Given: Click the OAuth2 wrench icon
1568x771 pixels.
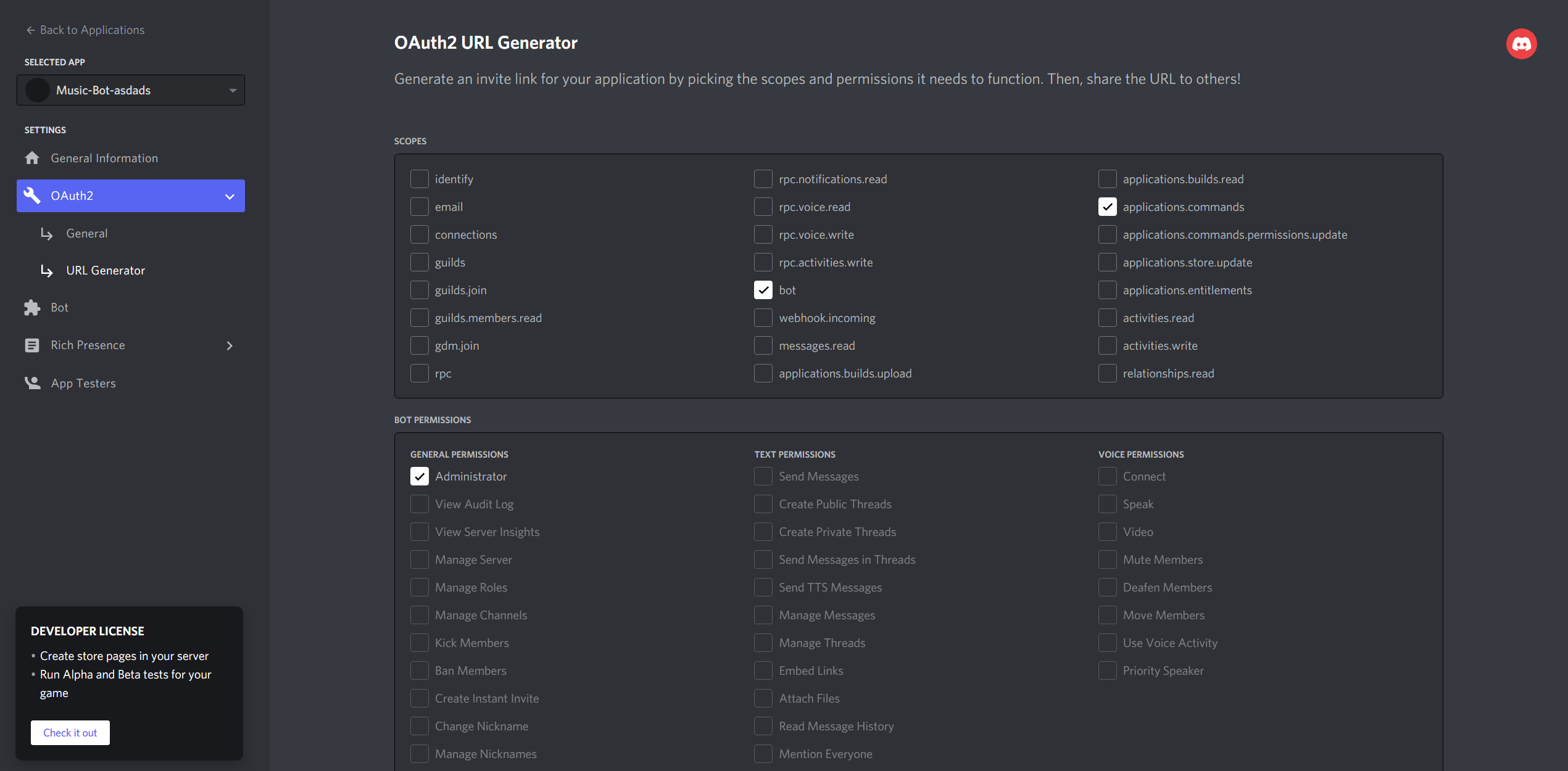Looking at the screenshot, I should 32,196.
